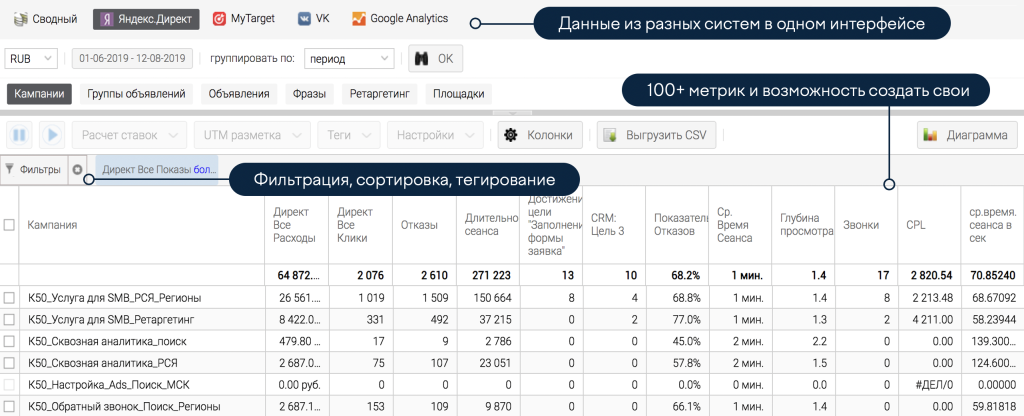Sort by the CPL column header

tap(916, 225)
